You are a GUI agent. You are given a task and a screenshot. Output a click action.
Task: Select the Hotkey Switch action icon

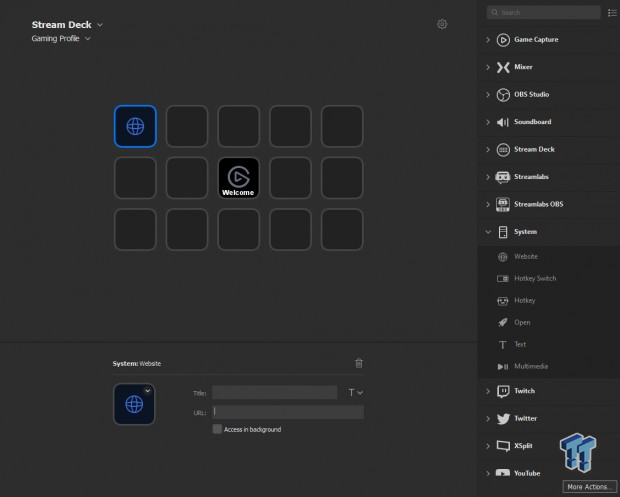(503, 279)
